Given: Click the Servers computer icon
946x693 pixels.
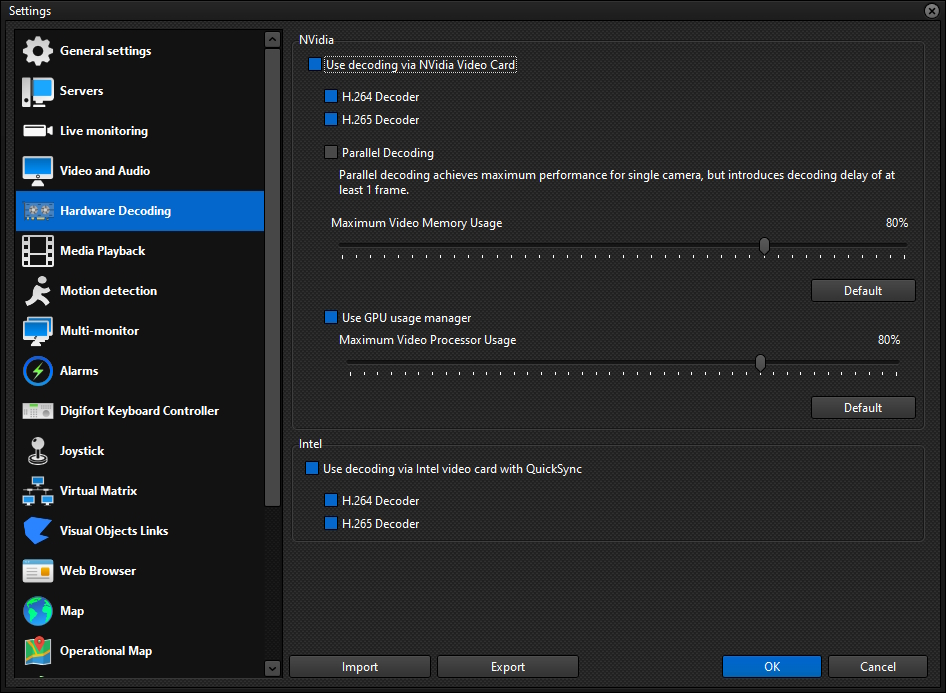Looking at the screenshot, I should (x=37, y=91).
